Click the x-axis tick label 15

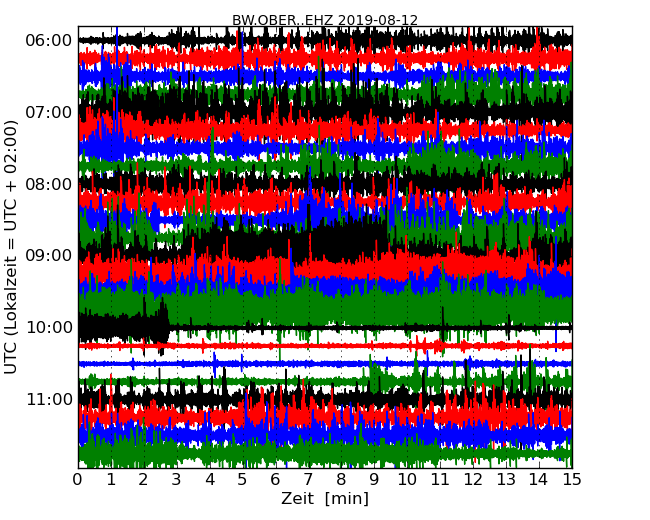click(572, 480)
